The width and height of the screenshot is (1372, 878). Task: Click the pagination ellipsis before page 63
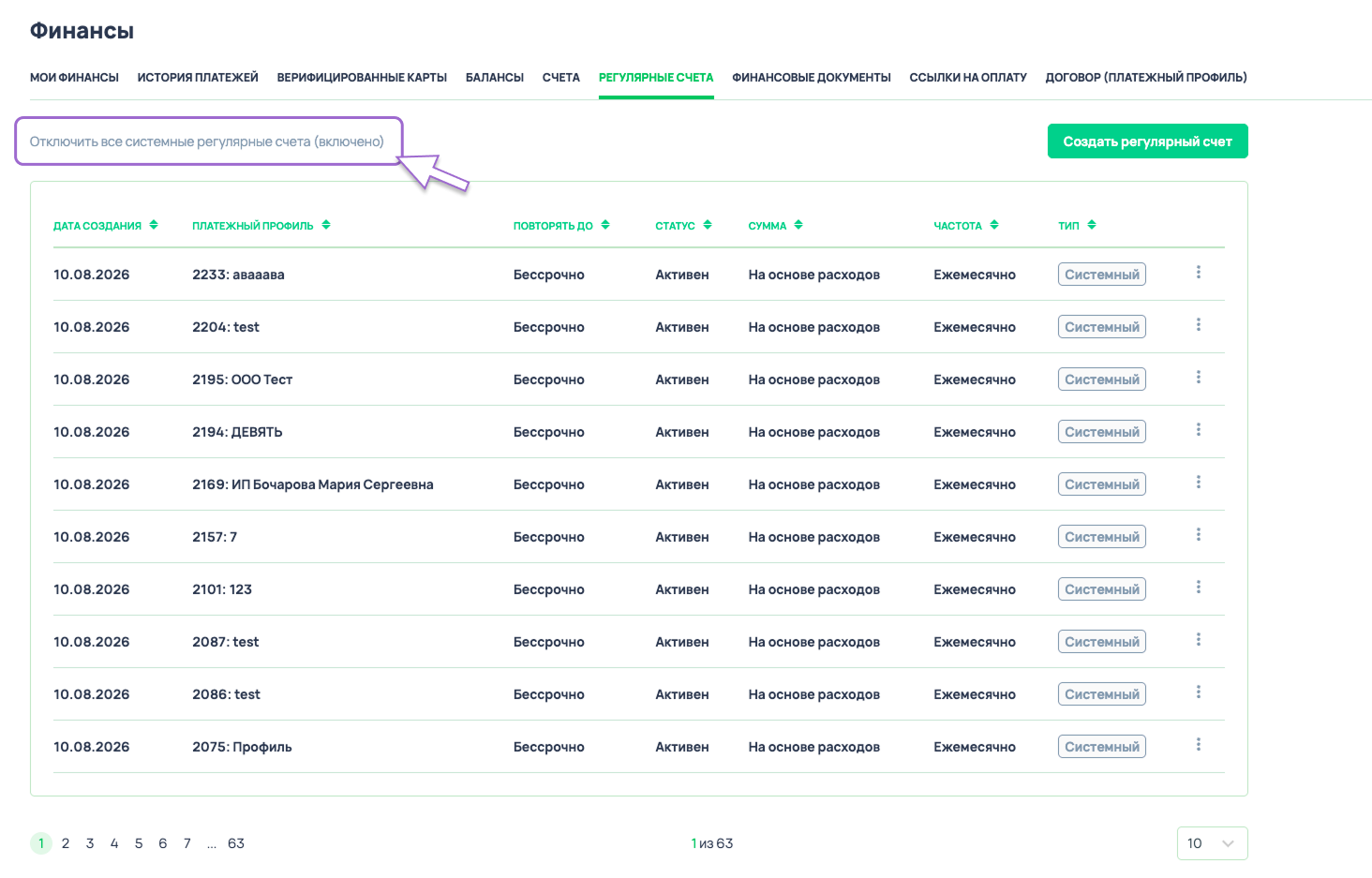pyautogui.click(x=212, y=843)
